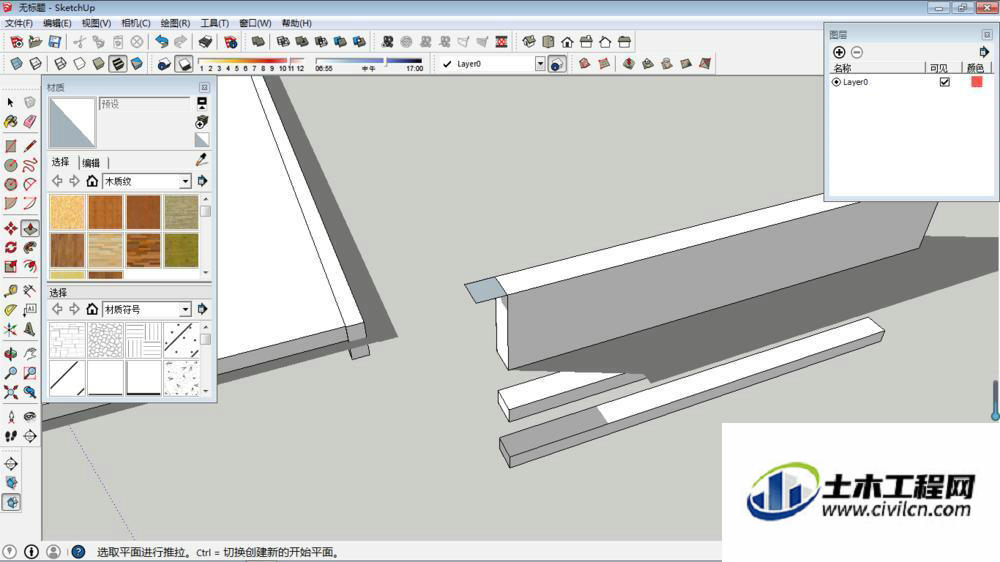Select the Rotate tool

tap(10, 248)
